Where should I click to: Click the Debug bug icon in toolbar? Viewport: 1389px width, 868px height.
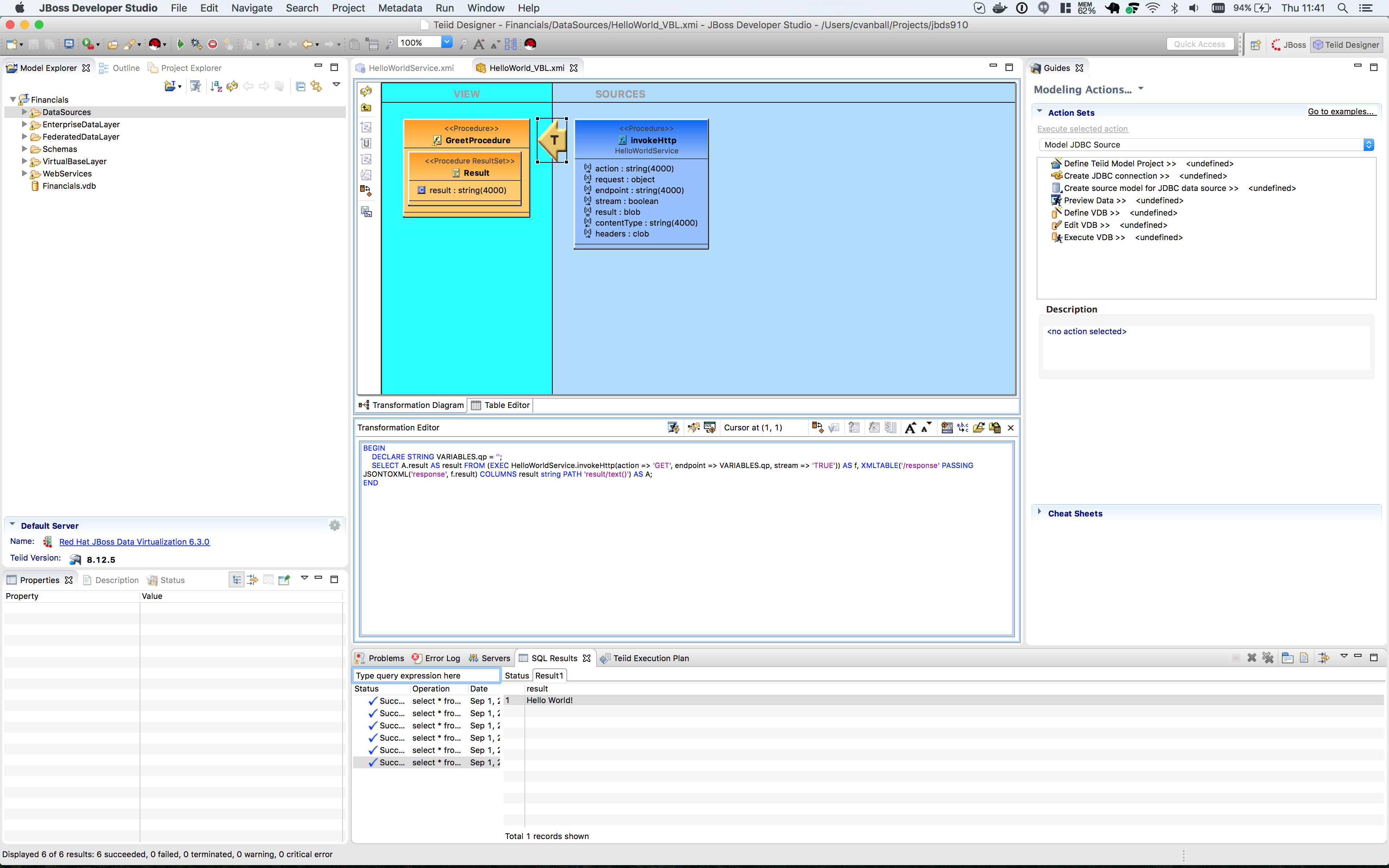[x=196, y=44]
